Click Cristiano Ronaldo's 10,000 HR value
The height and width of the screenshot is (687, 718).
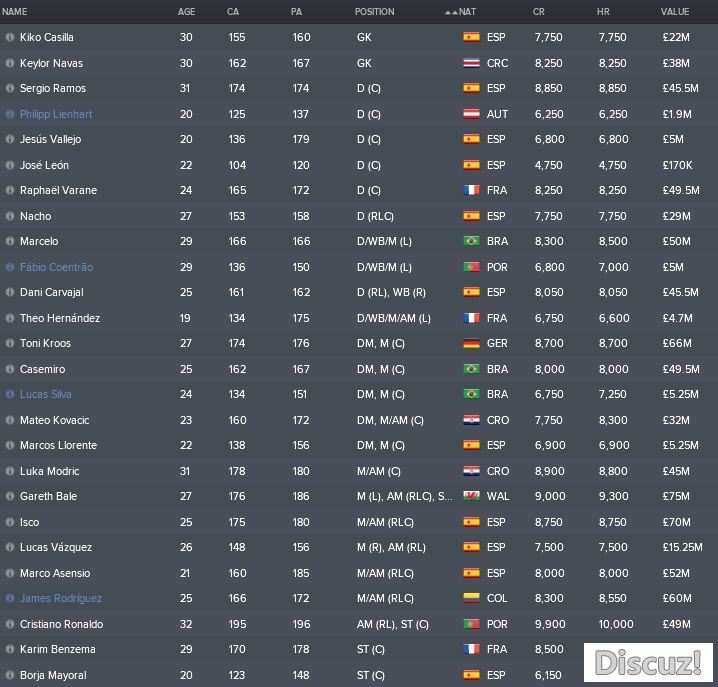click(616, 624)
